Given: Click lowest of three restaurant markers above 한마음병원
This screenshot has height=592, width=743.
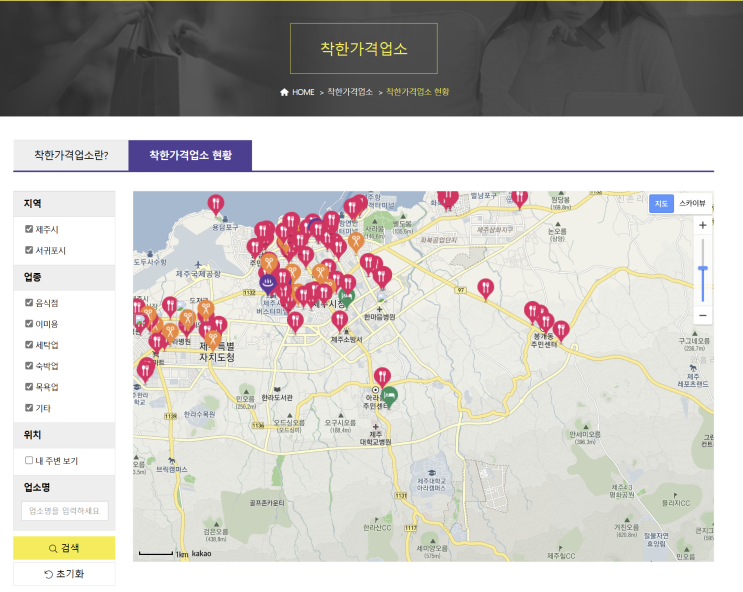Looking at the screenshot, I should tap(382, 277).
